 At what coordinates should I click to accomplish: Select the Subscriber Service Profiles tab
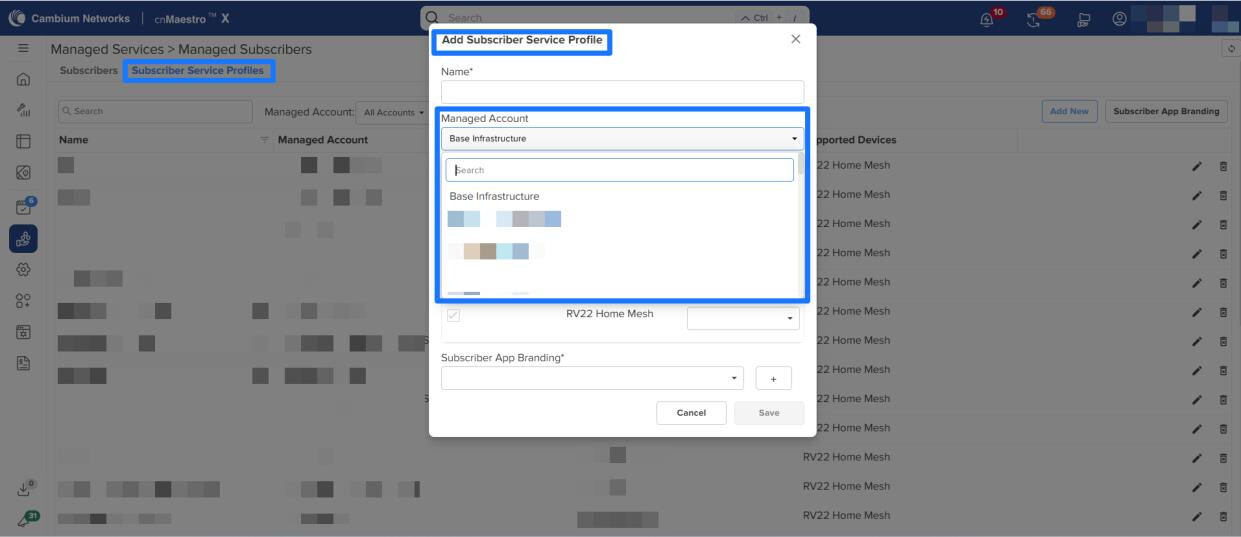point(198,71)
